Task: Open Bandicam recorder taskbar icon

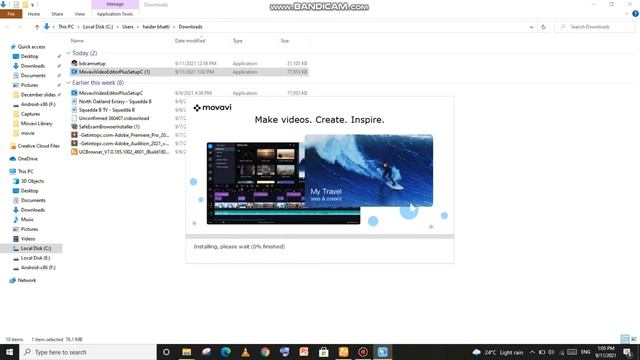Action: point(363,352)
